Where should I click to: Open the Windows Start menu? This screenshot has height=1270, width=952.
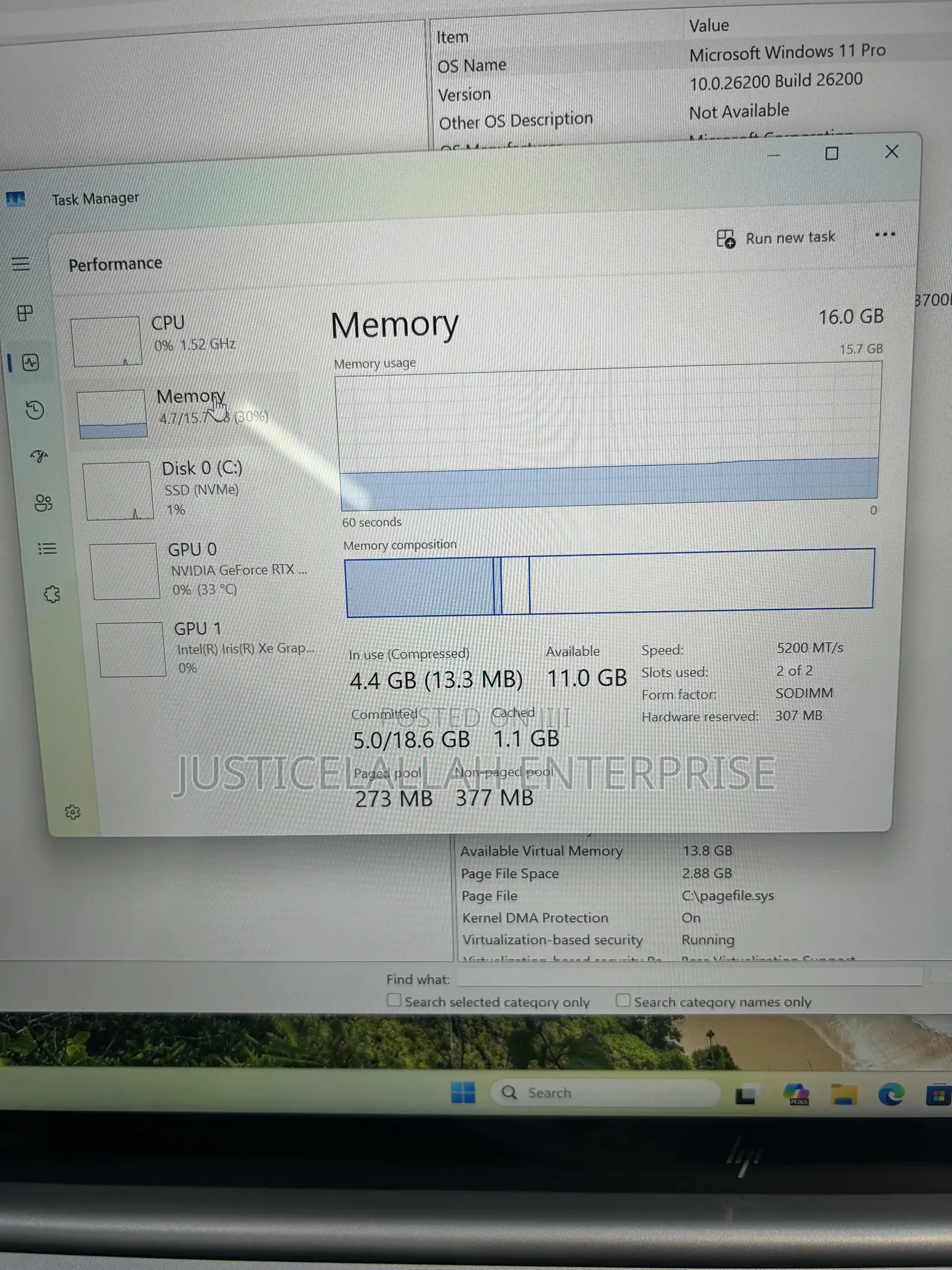[x=463, y=1093]
